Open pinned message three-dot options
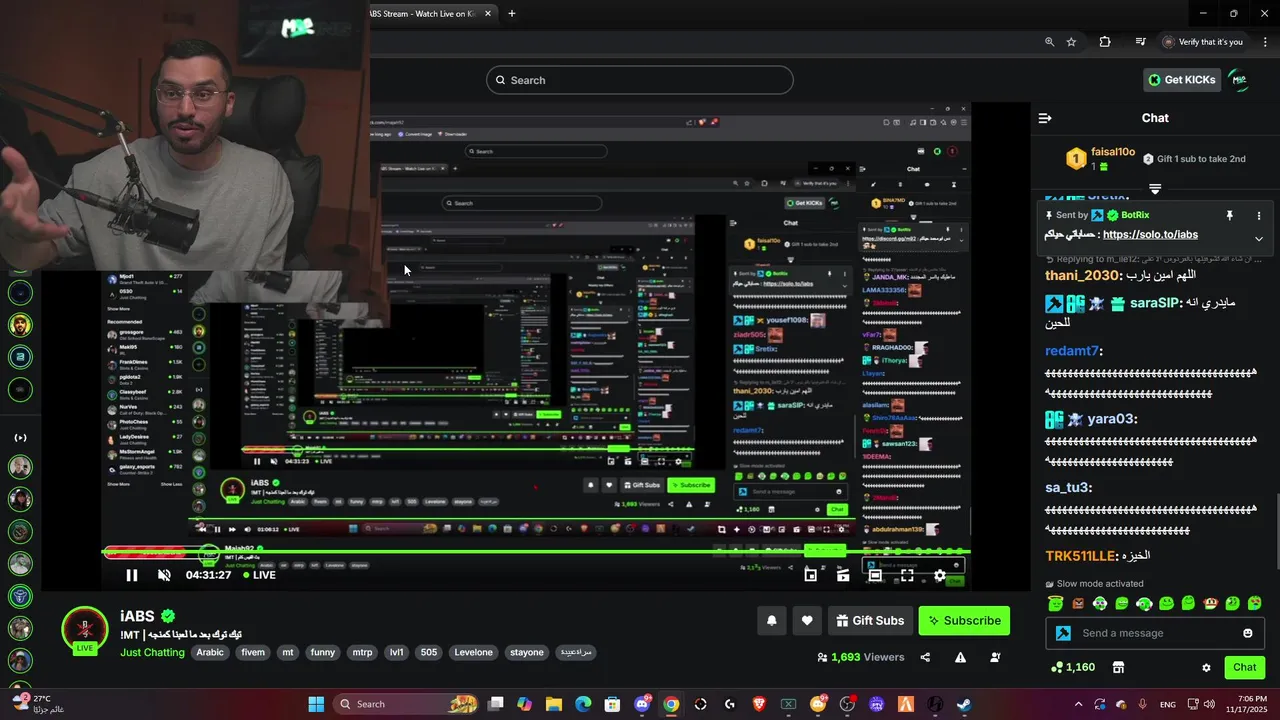Image resolution: width=1280 pixels, height=720 pixels. 1259,215
